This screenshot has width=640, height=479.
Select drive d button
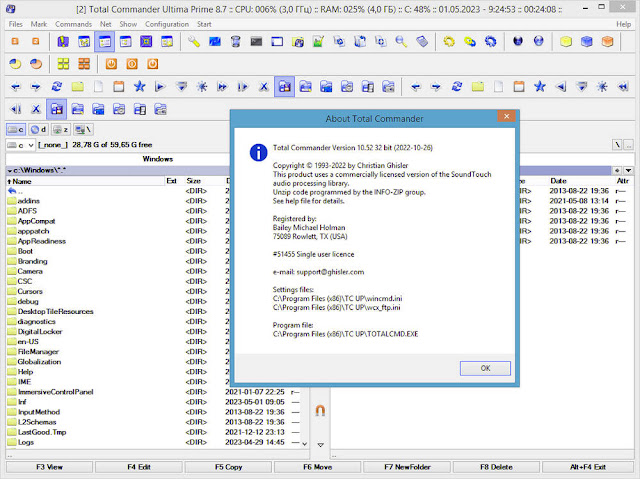point(38,130)
